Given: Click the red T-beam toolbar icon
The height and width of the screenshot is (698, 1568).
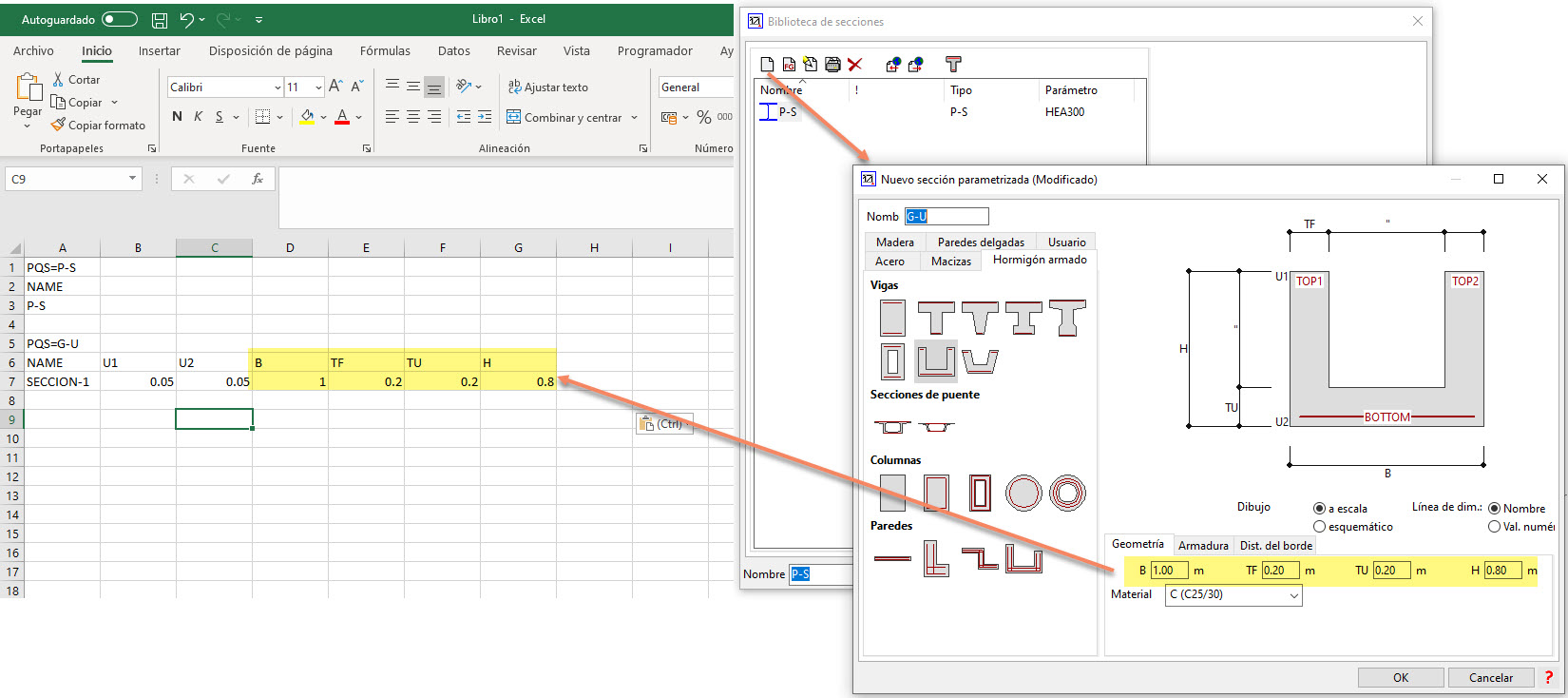Looking at the screenshot, I should (953, 65).
